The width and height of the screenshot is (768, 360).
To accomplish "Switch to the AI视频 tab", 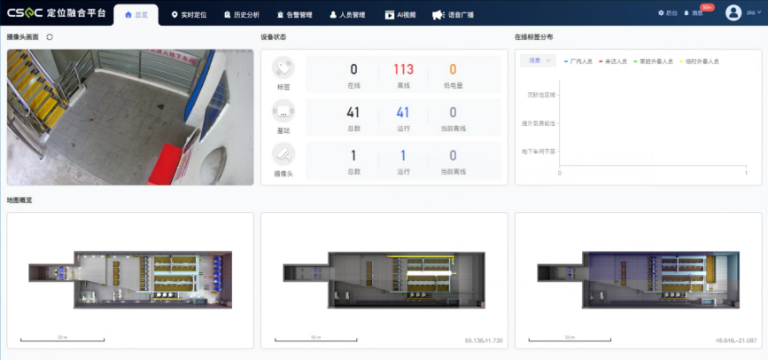I will click(400, 15).
